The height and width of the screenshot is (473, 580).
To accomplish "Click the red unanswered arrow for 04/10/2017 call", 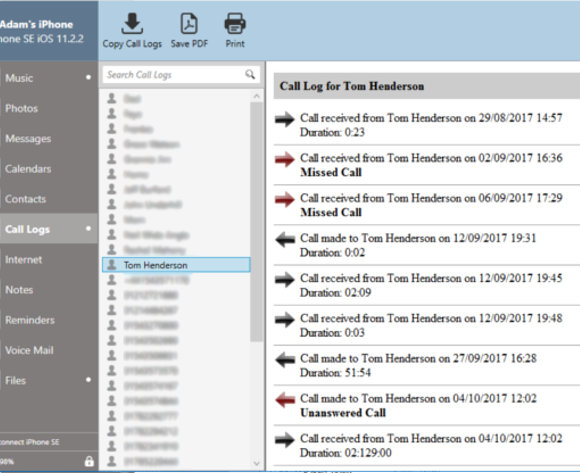I will 285,400.
